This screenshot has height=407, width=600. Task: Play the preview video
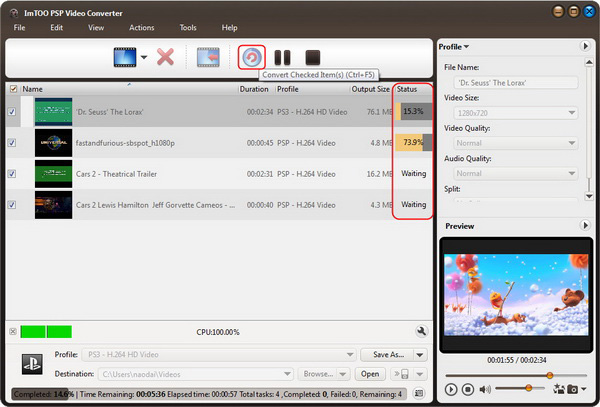(x=451, y=389)
